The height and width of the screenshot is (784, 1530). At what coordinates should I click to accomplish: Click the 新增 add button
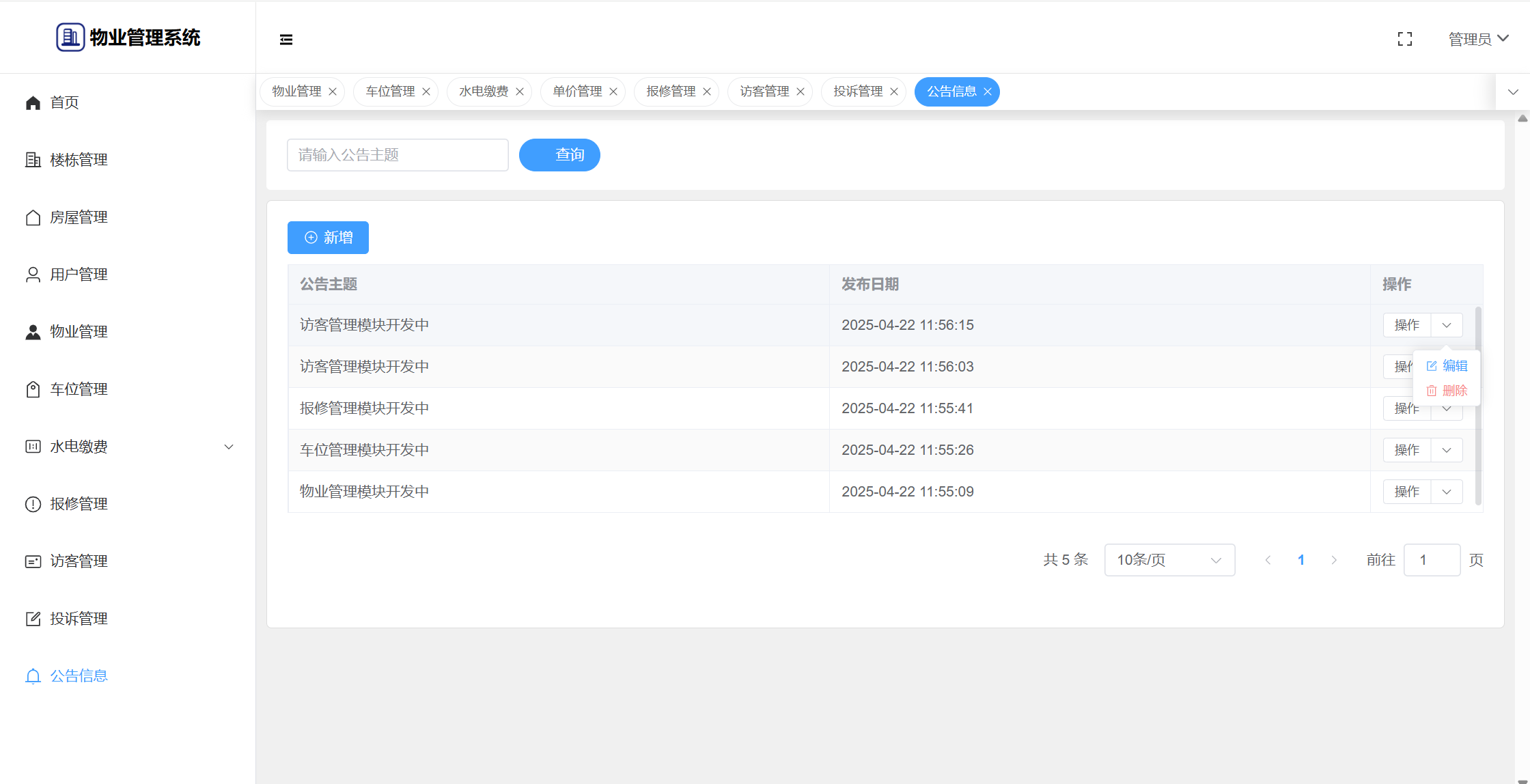tap(328, 238)
